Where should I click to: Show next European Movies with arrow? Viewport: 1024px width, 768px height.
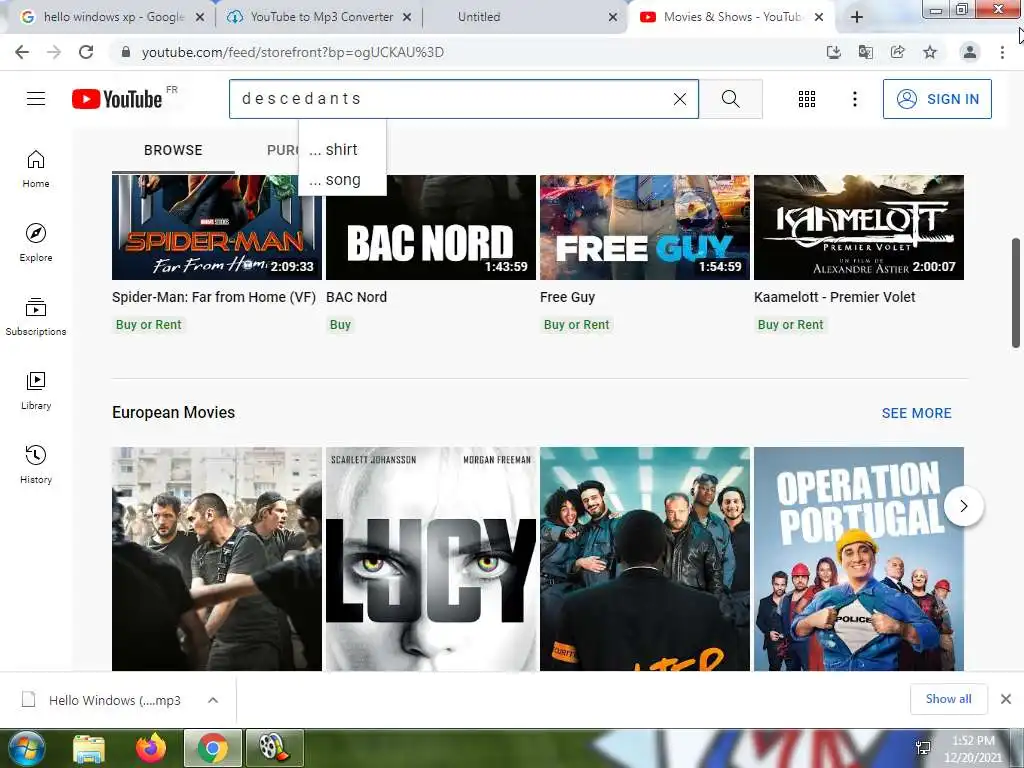(x=963, y=506)
